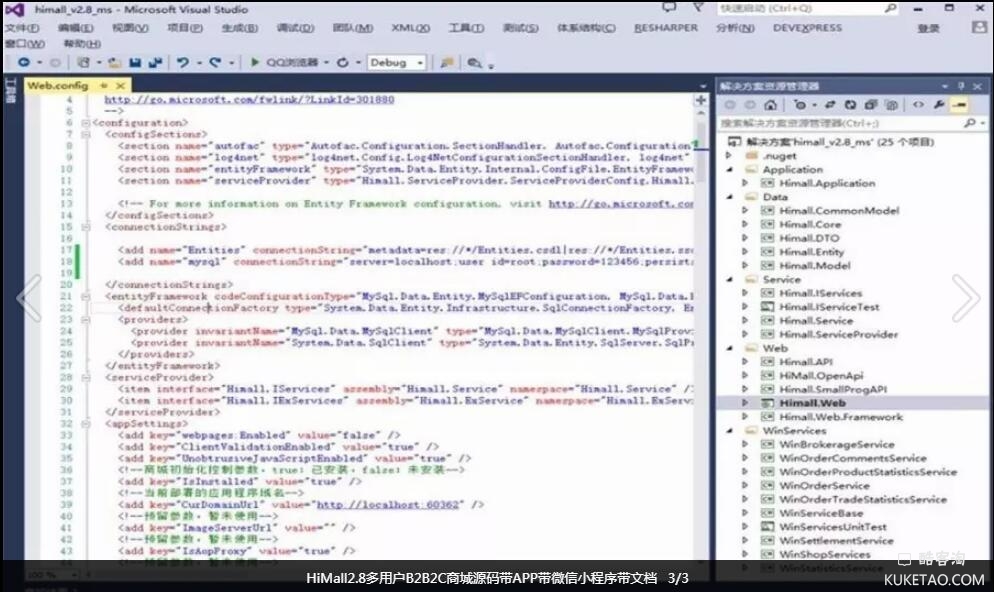994x592 pixels.
Task: Click Home icon in Solution Explorer toolbar
Action: [769, 105]
